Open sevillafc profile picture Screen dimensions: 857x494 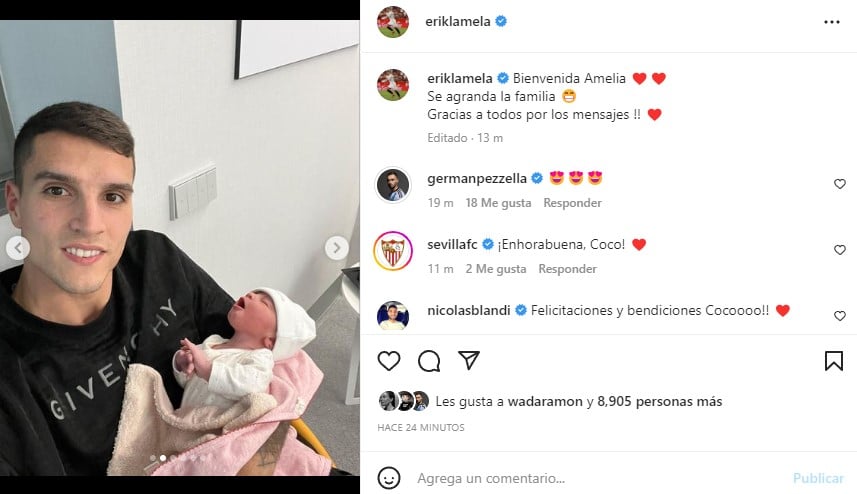pos(393,251)
